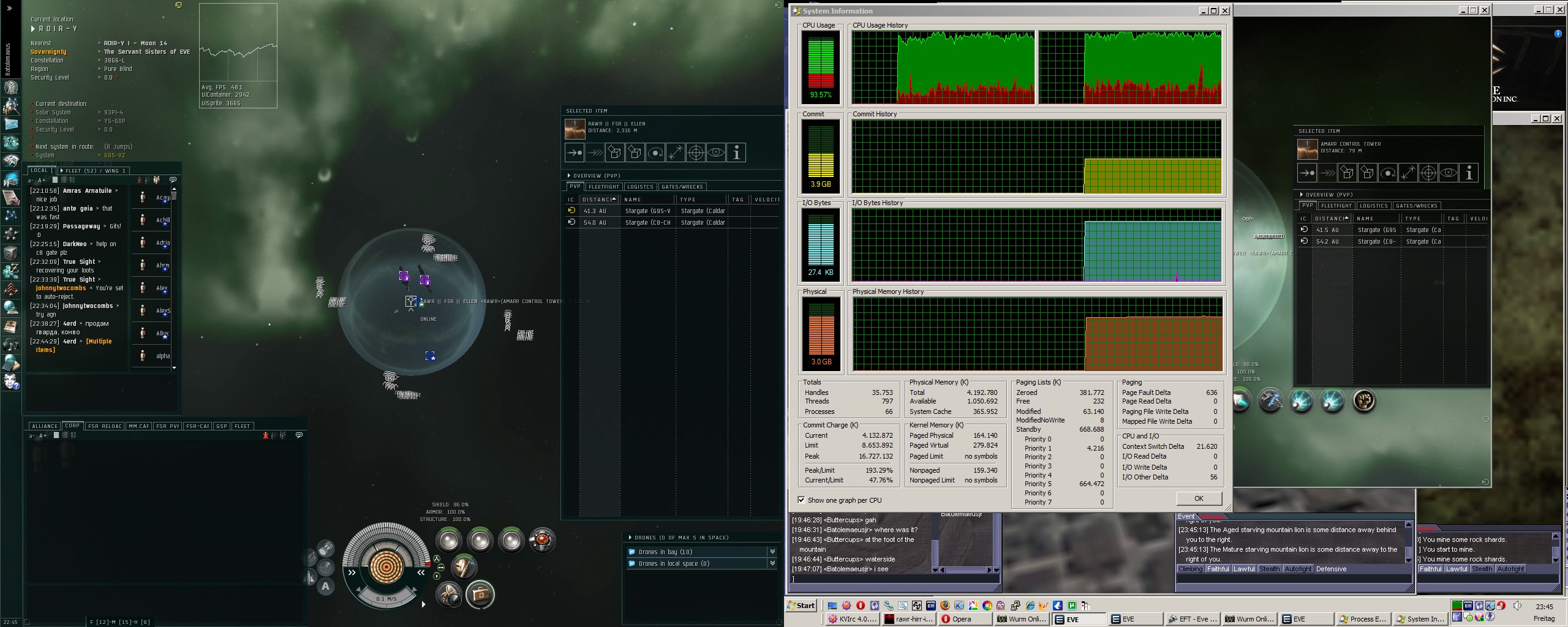Click the volume speaker tray icon
The image size is (1568, 627).
(x=1517, y=606)
